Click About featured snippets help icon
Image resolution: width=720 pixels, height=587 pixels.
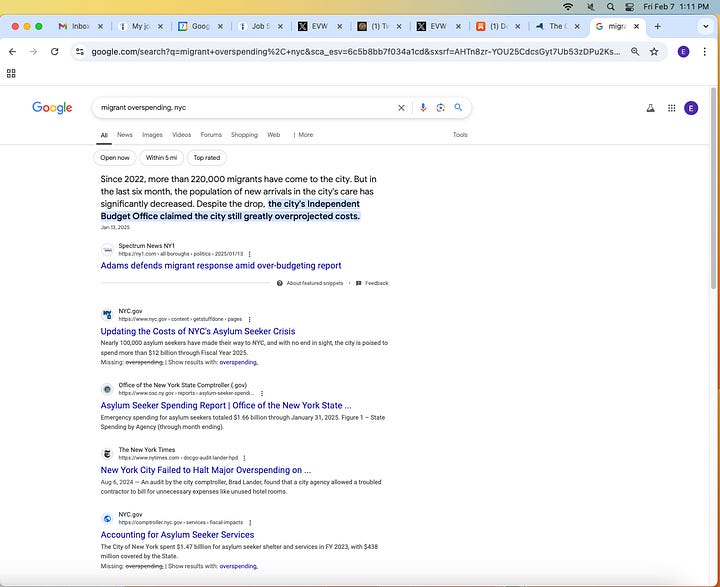pos(280,283)
